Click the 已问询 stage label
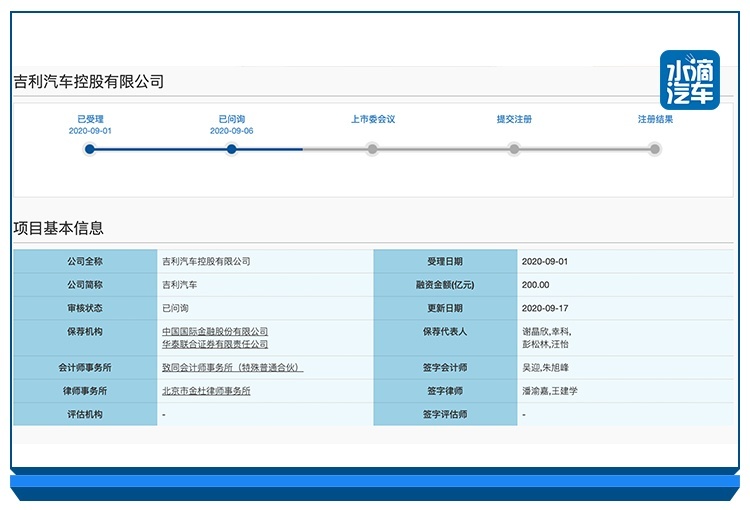The height and width of the screenshot is (510, 750). 232,119
